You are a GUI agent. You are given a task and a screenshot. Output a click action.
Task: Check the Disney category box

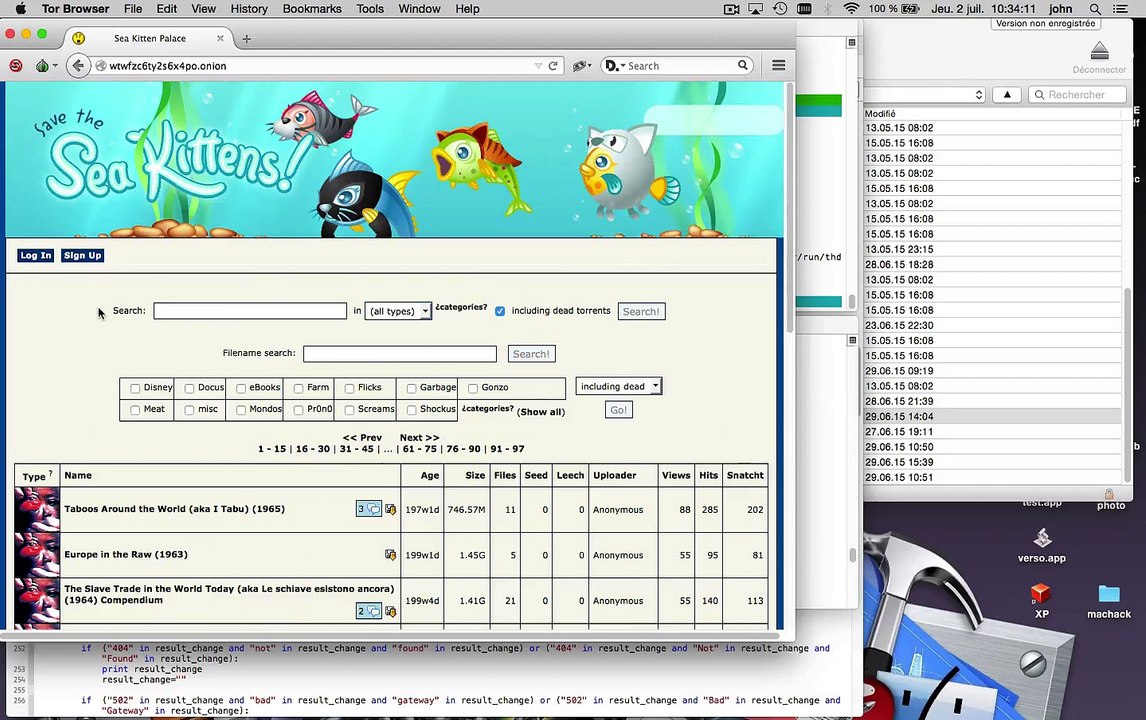coord(135,388)
